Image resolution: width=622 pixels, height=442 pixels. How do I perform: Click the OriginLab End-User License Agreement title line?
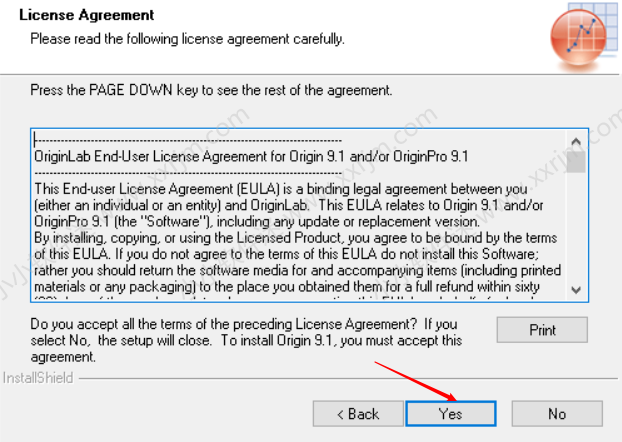tap(251, 157)
